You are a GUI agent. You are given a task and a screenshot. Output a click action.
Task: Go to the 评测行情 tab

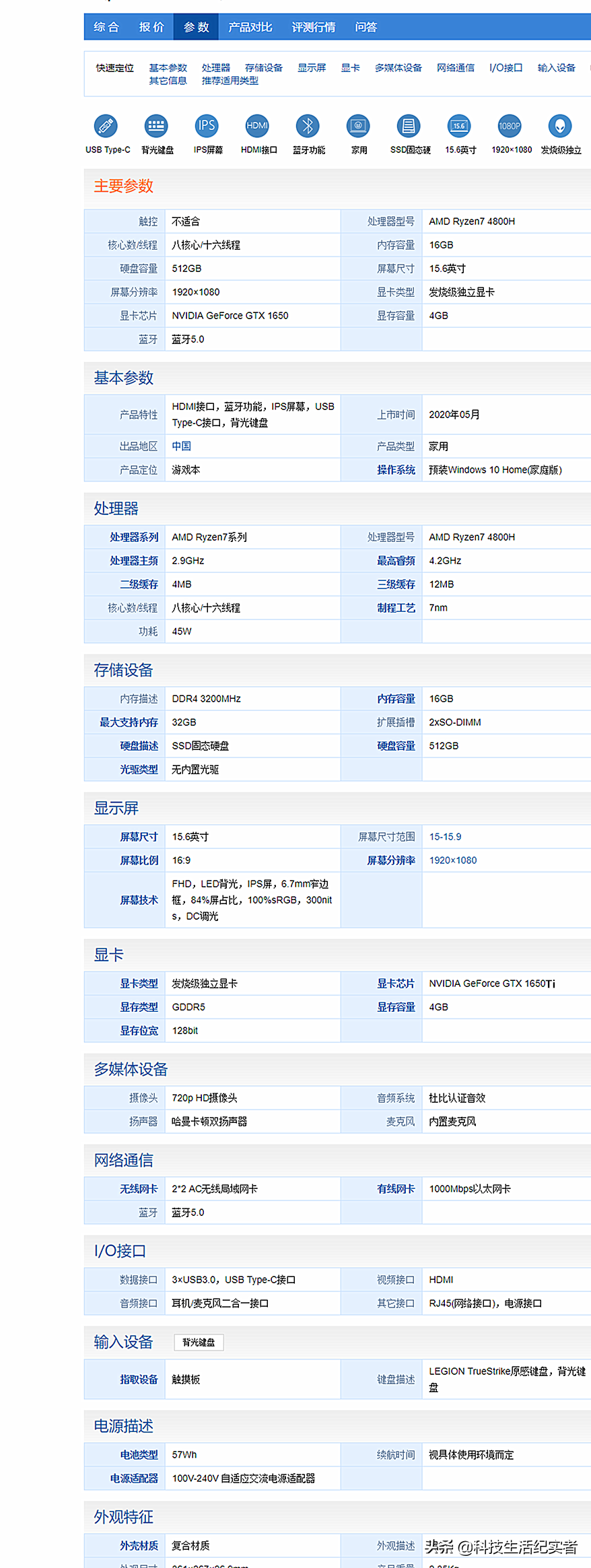tap(314, 27)
